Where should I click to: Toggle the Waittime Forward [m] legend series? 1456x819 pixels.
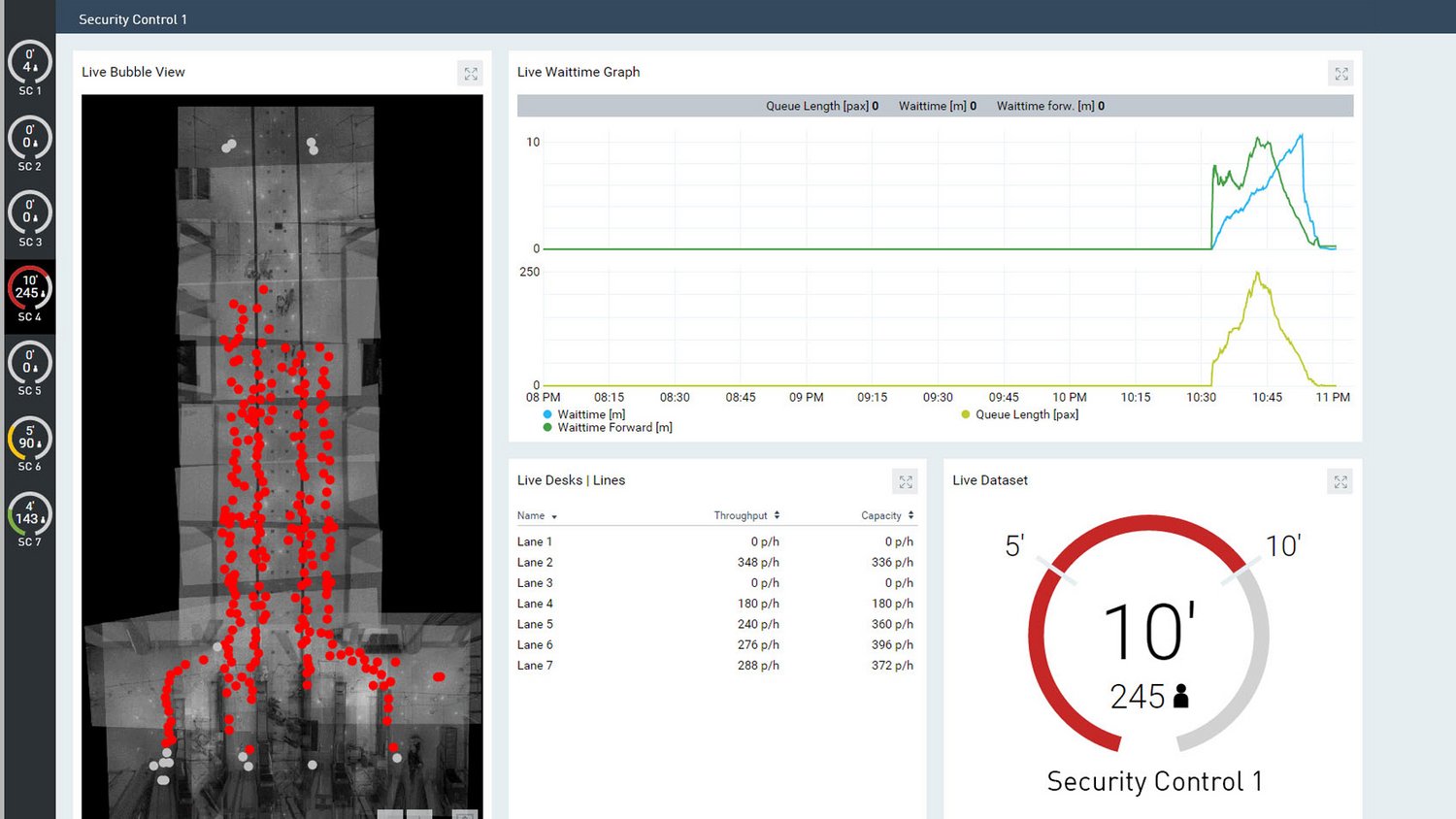point(608,428)
